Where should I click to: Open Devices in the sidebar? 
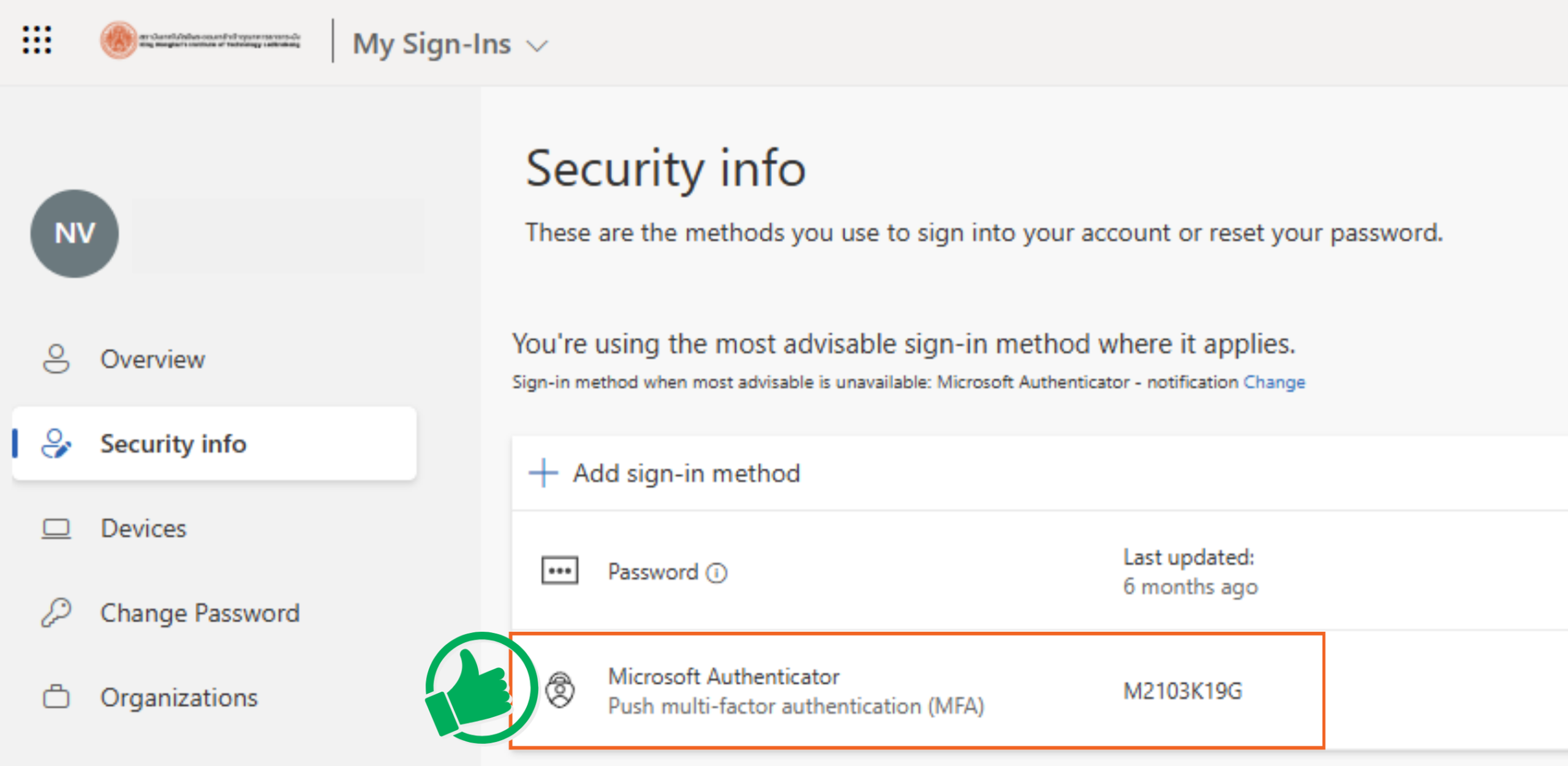143,528
